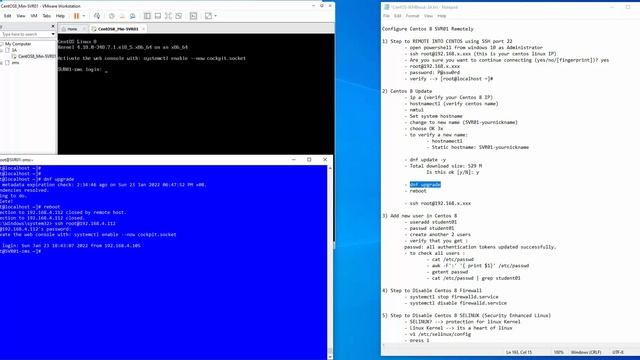Open VMware View menu

click(21, 16)
